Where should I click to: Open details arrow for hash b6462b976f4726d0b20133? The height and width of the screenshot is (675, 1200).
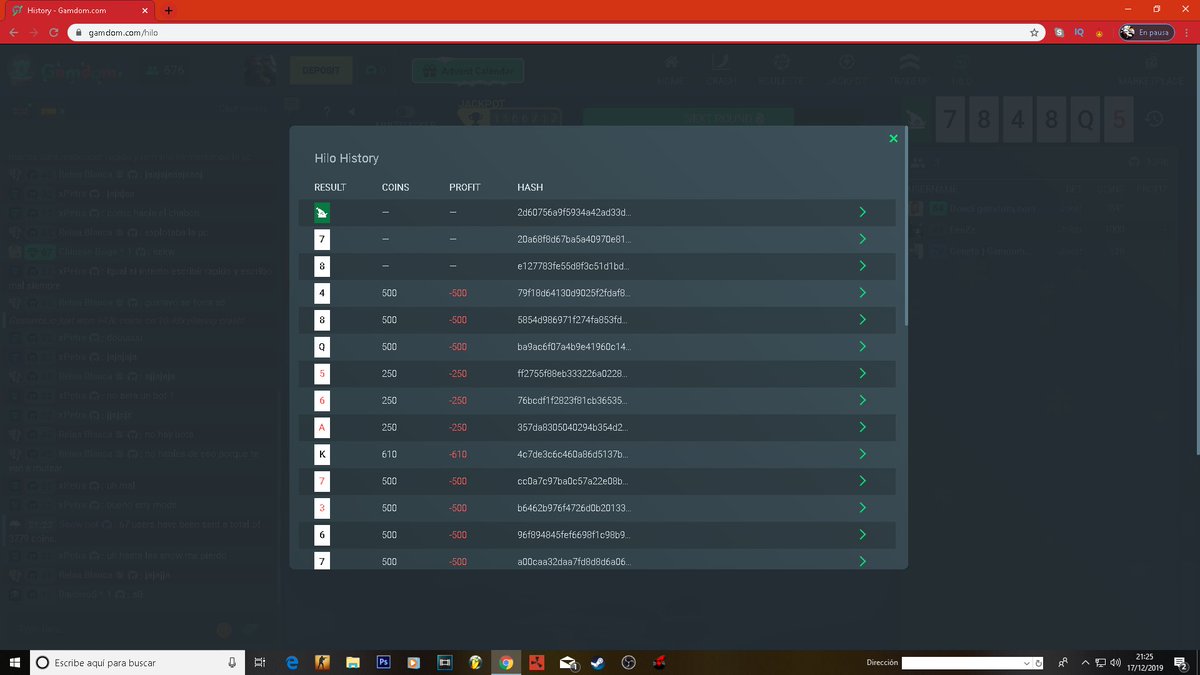[862, 508]
